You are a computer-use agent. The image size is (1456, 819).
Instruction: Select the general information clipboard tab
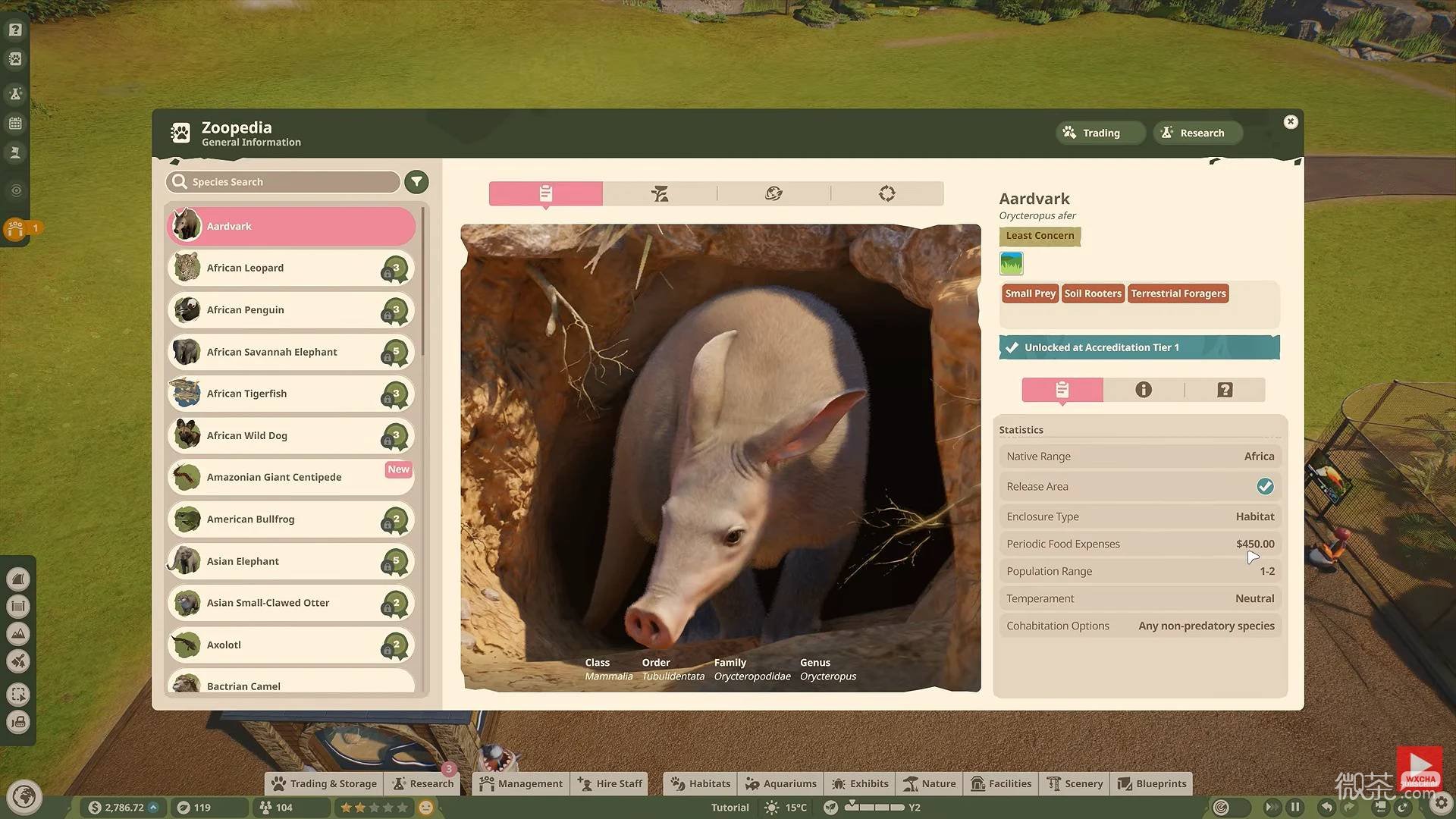coord(546,193)
